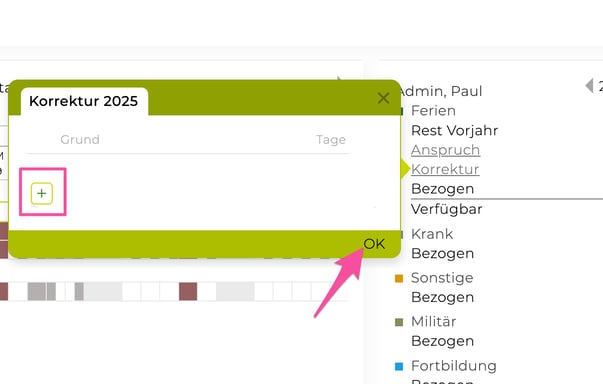
Task: Select the Fortbildung category label
Action: click(454, 366)
